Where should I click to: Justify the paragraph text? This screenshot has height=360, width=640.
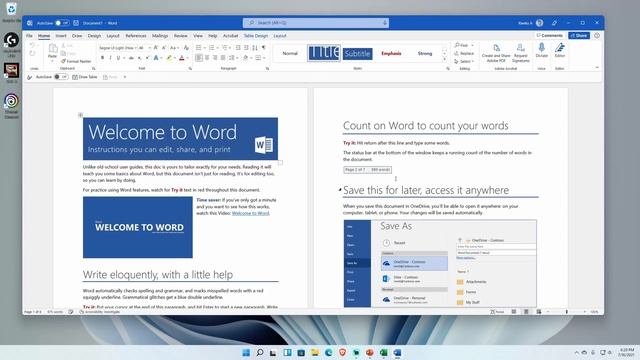tap(223, 58)
